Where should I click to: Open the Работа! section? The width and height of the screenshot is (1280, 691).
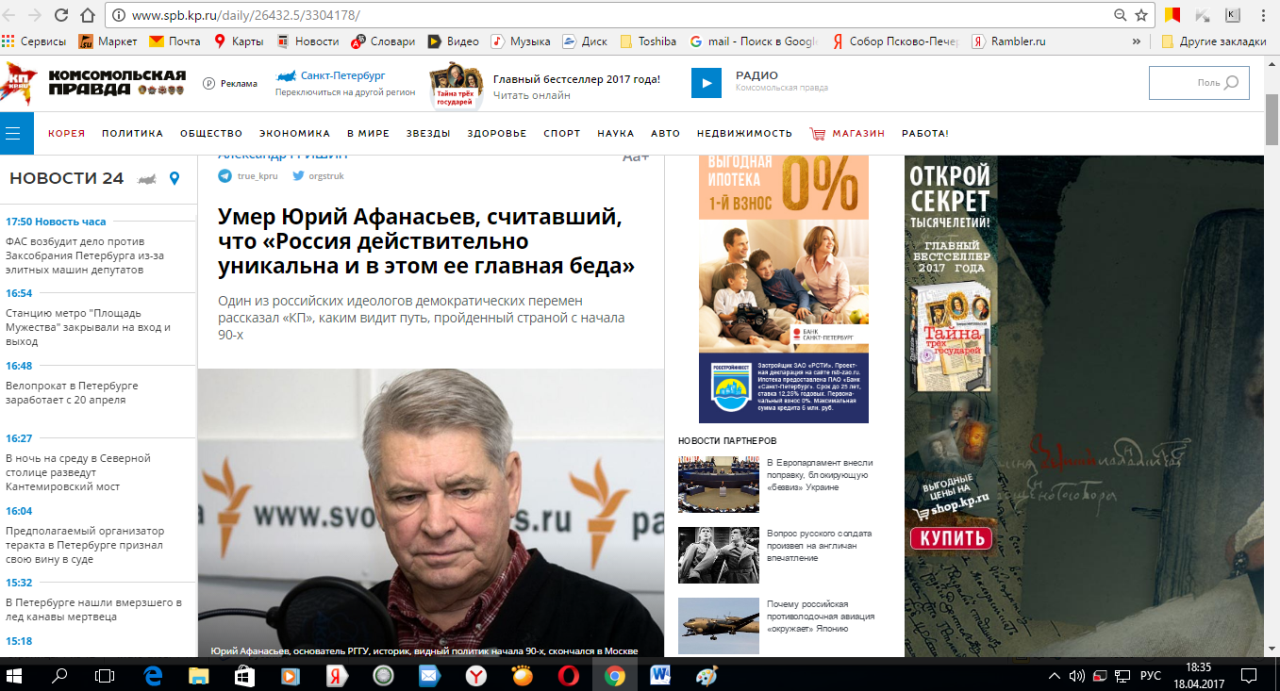tap(925, 133)
